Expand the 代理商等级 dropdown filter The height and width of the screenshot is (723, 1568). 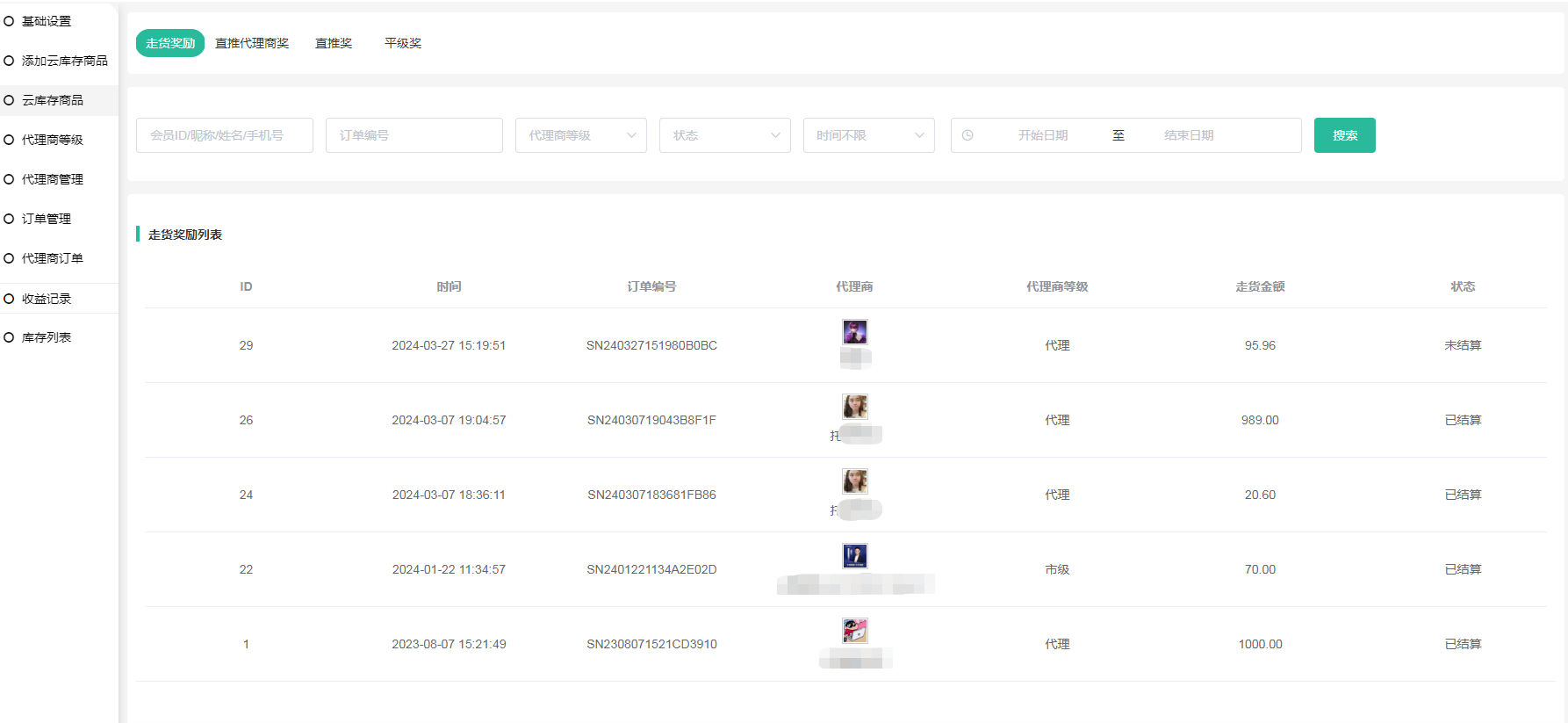(580, 135)
